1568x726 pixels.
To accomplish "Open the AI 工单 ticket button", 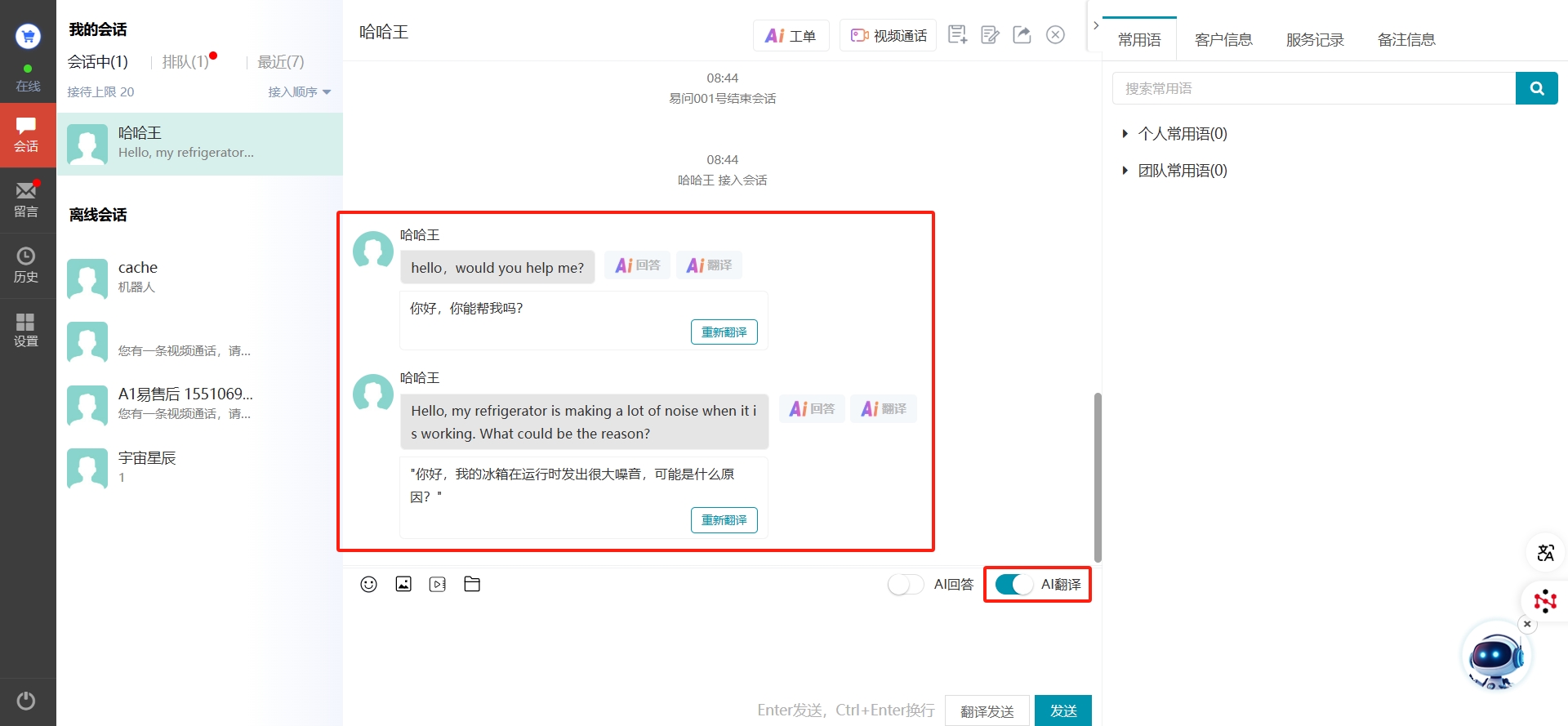I will click(791, 36).
